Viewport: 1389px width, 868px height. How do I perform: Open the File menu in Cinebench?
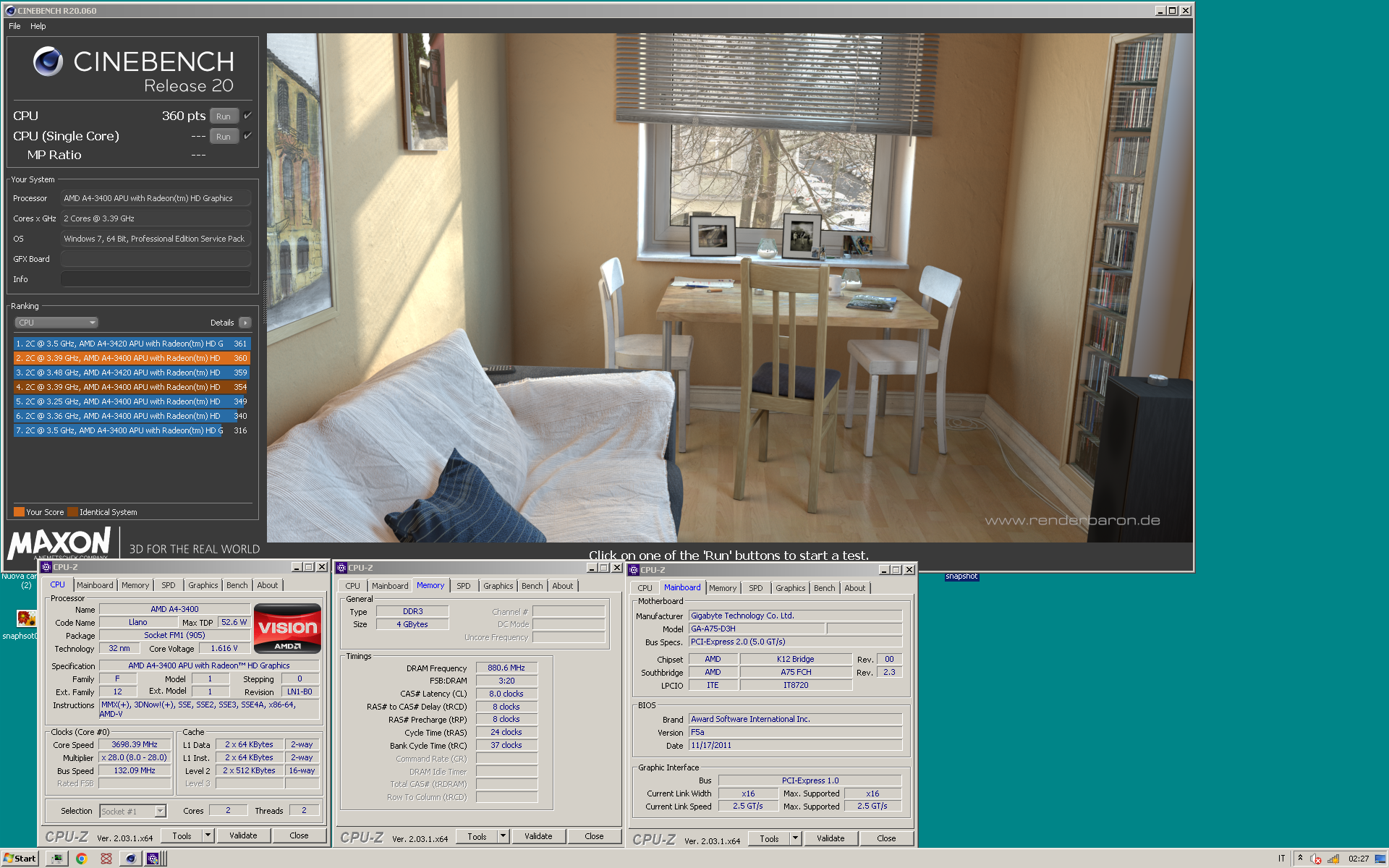click(14, 26)
